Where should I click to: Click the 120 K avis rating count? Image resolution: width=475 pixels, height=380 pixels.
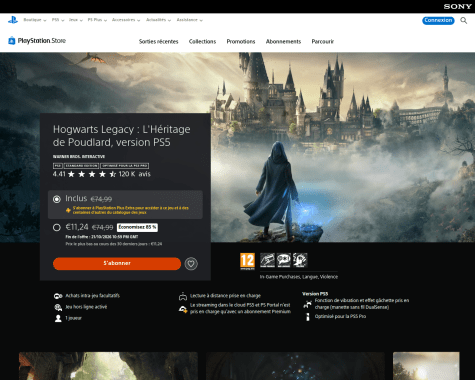135,174
